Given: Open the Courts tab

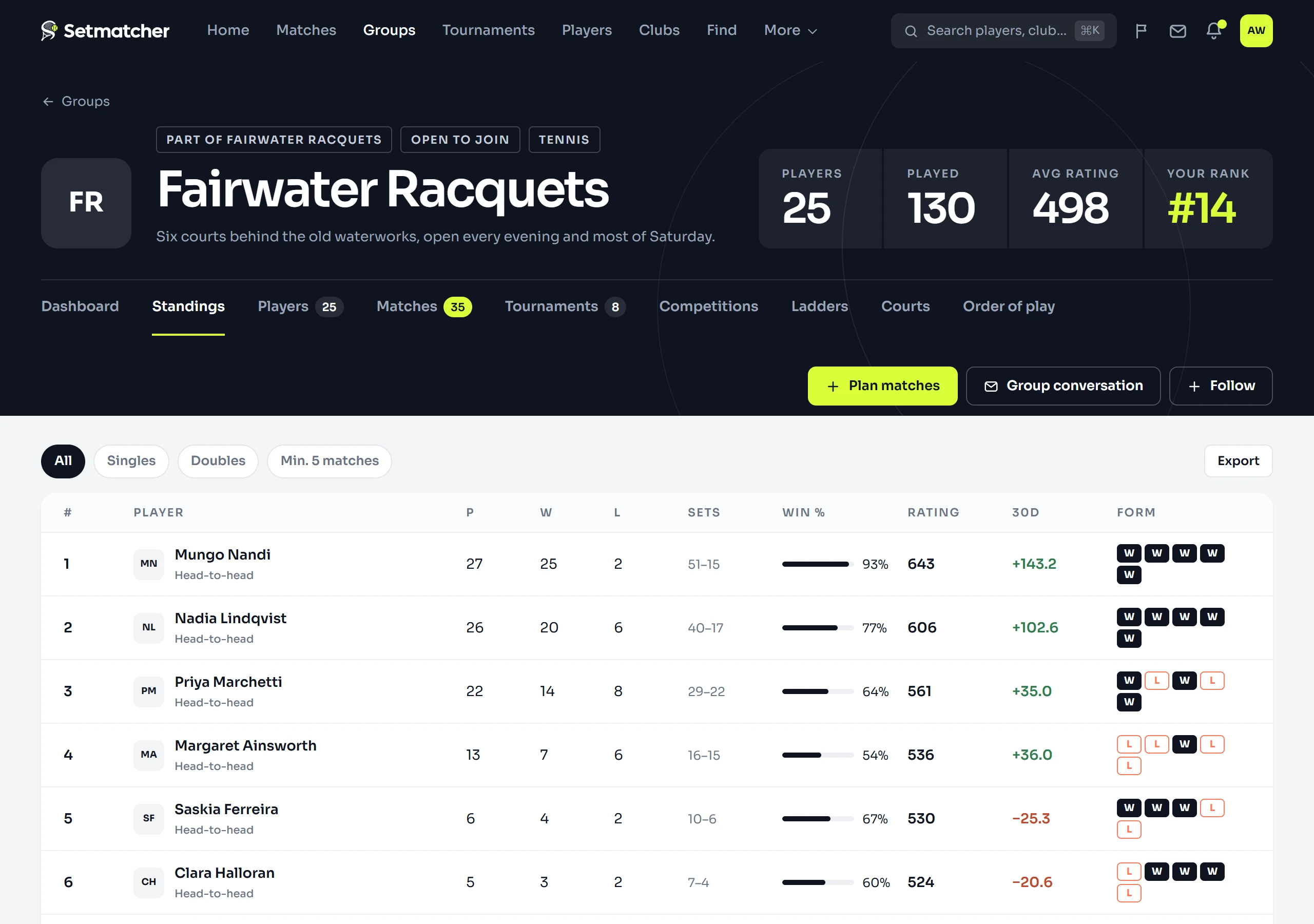Looking at the screenshot, I should [905, 306].
